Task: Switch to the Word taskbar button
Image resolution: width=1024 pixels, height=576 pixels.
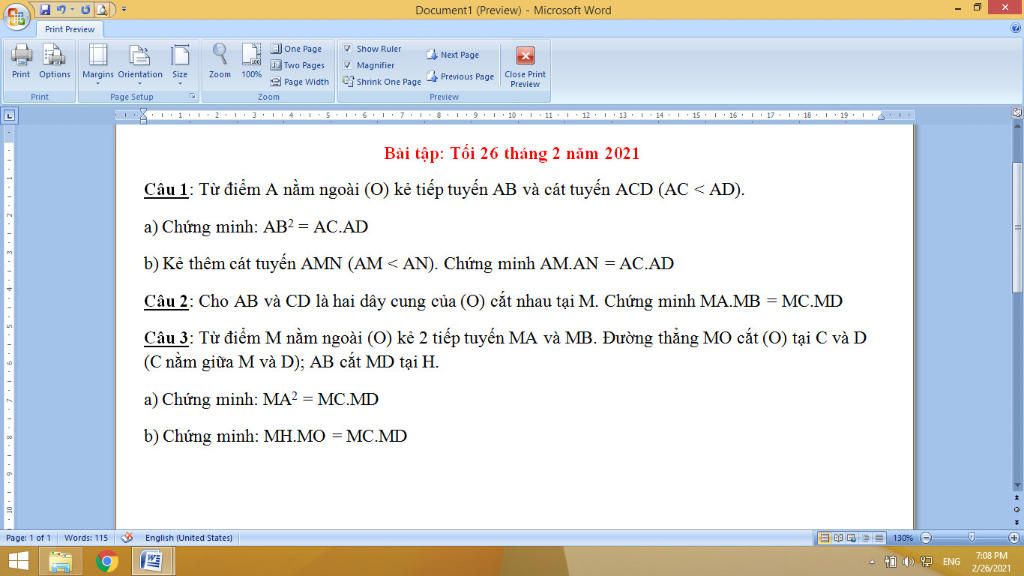Action: point(152,562)
